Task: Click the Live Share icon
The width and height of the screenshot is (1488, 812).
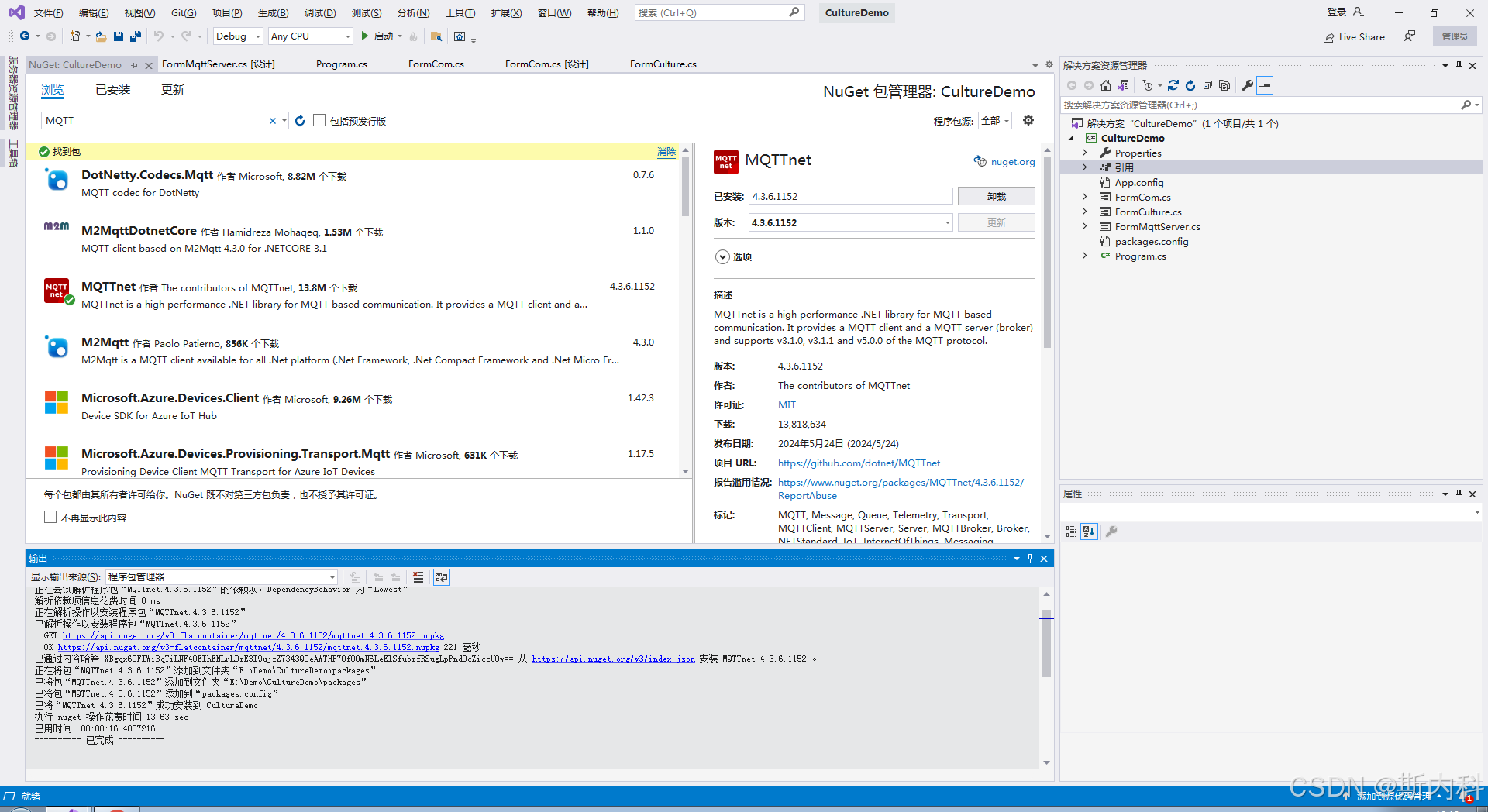Action: coord(1328,37)
